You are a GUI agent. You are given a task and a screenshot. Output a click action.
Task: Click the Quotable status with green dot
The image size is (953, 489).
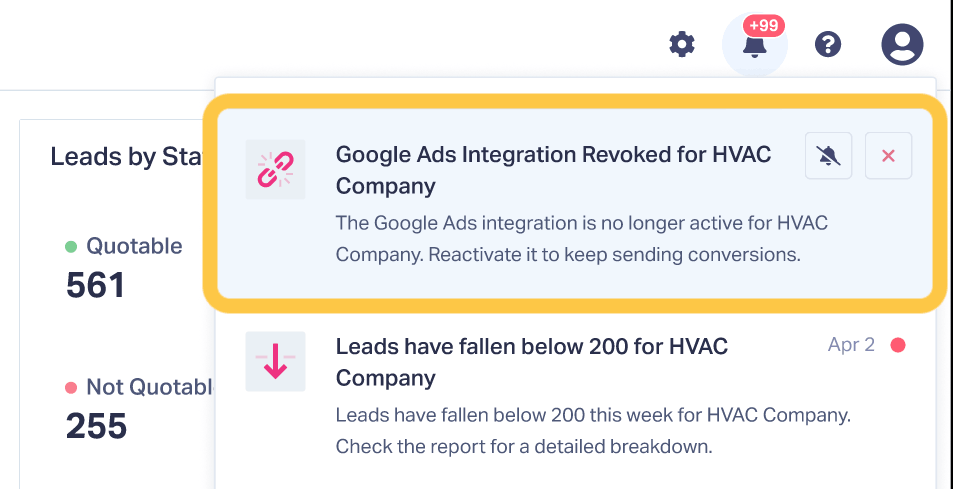point(124,246)
